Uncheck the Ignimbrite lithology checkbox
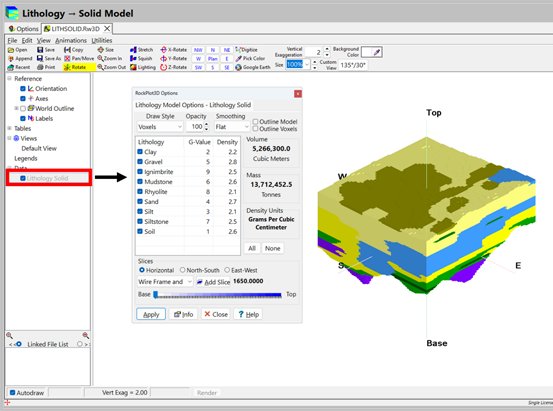This screenshot has width=553, height=411. 140,172
